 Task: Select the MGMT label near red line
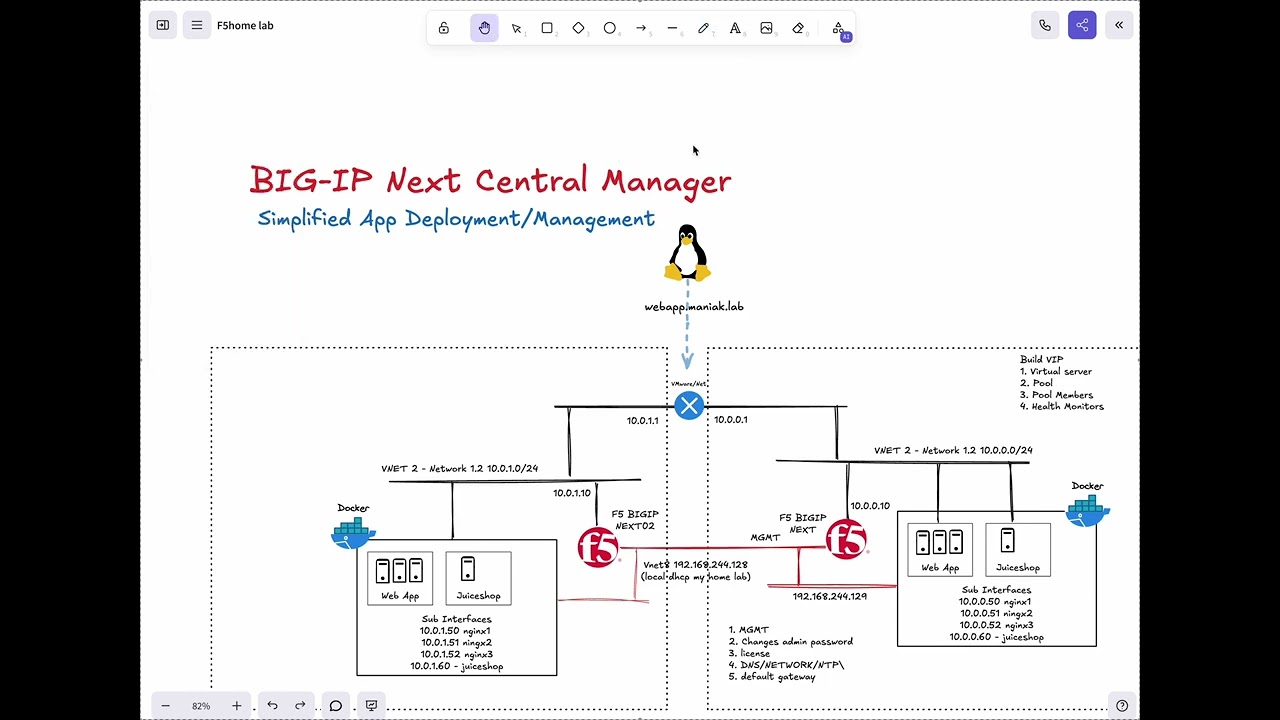click(765, 538)
